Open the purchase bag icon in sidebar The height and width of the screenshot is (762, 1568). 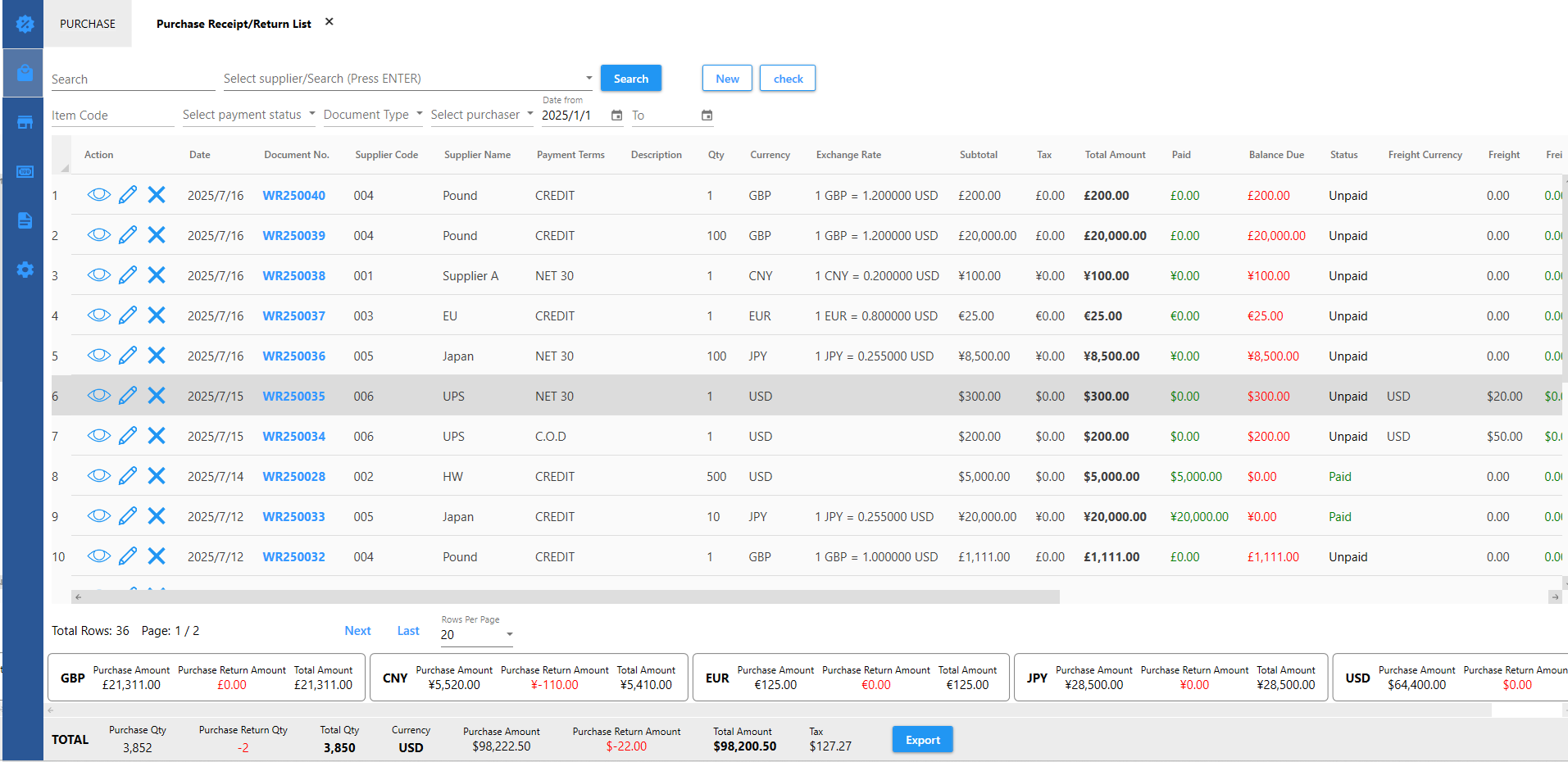click(25, 74)
